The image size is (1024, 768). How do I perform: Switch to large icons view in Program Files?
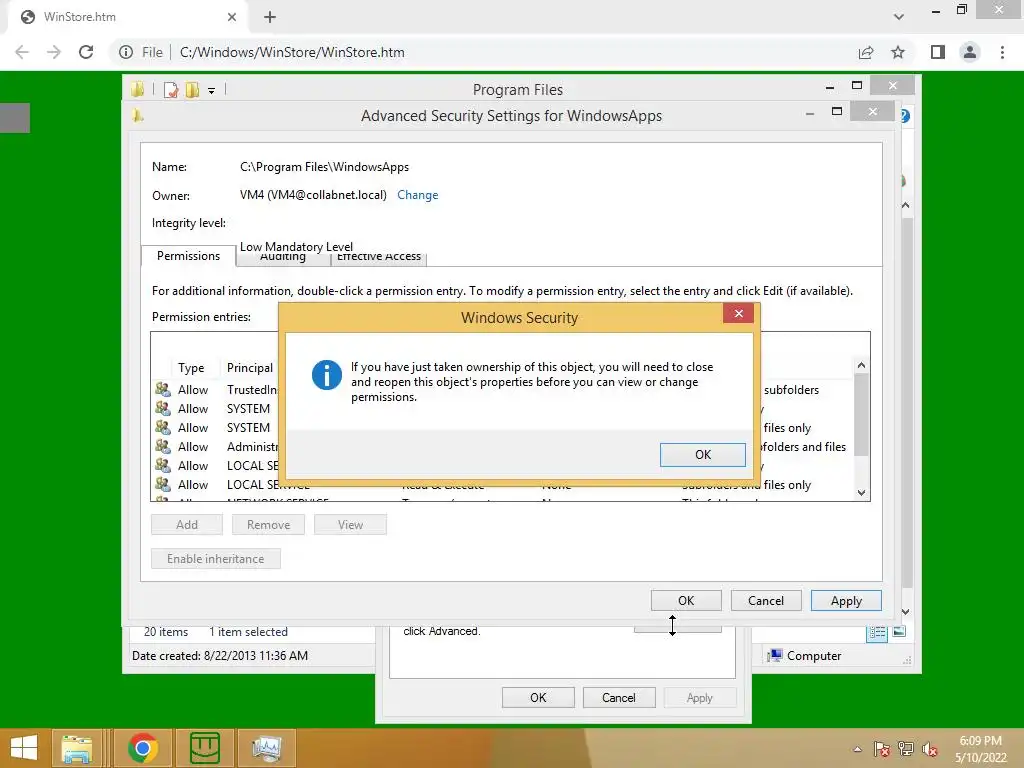(x=899, y=632)
